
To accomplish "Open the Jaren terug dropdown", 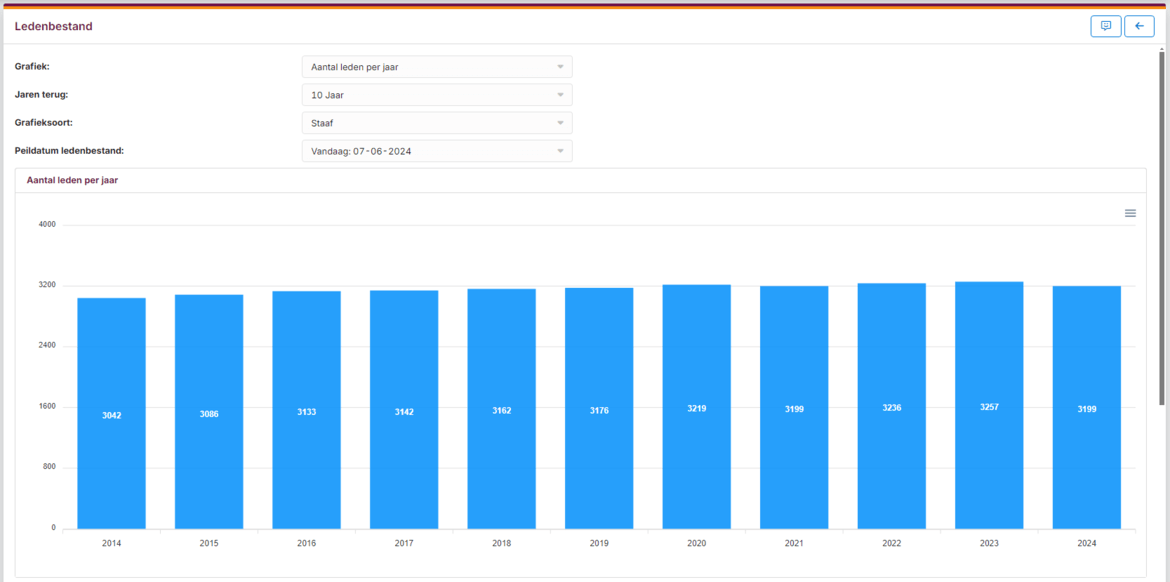I will point(437,95).
